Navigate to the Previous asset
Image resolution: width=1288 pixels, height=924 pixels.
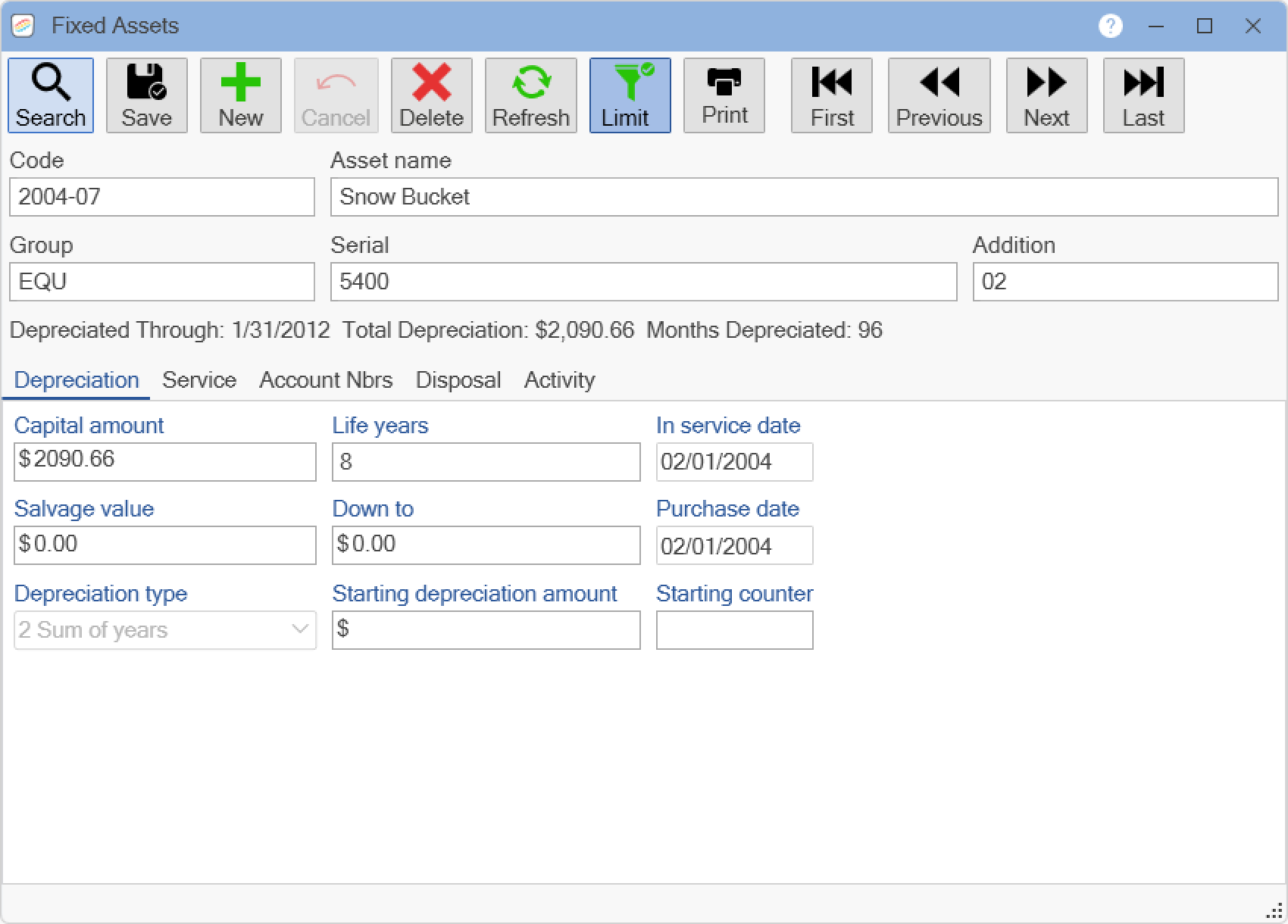point(939,95)
